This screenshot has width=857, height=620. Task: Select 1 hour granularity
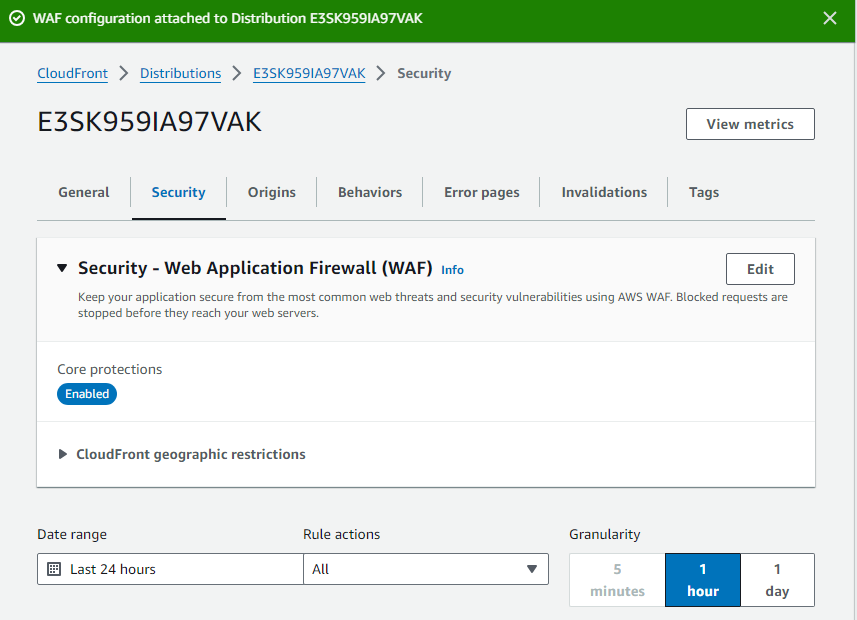point(703,580)
